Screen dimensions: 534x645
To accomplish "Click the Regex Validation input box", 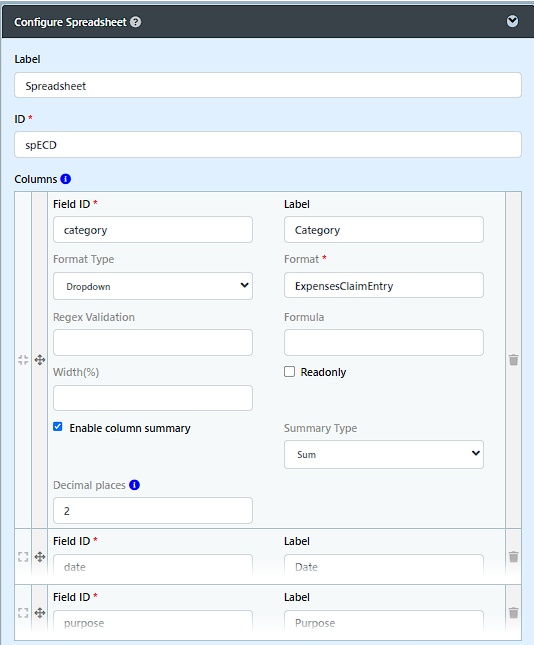I will pos(153,342).
